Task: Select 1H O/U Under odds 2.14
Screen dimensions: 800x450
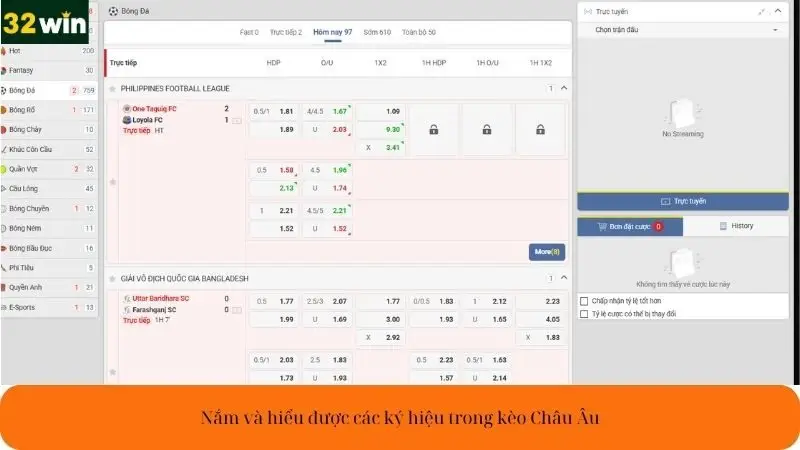Action: tap(487, 378)
